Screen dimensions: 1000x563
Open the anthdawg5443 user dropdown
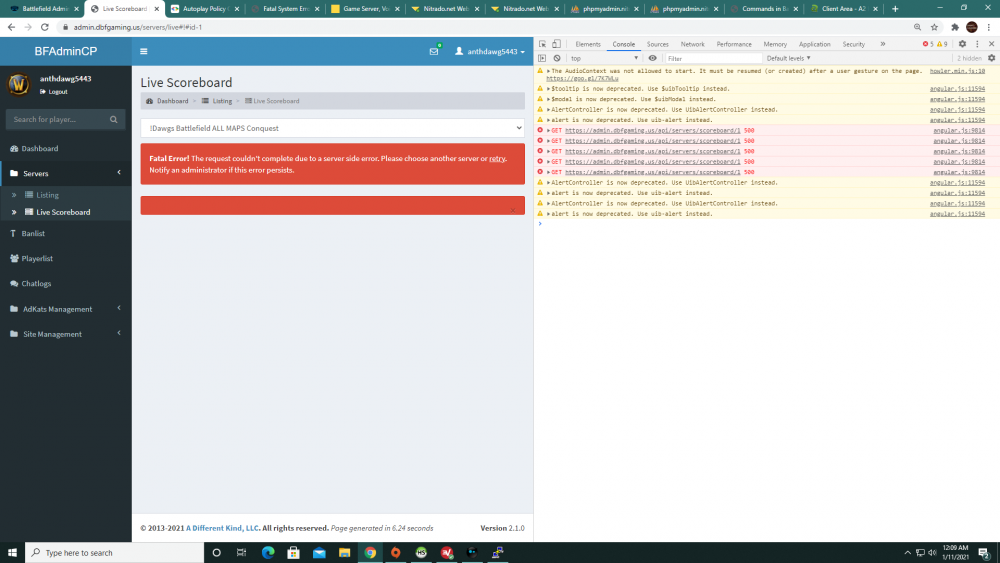[x=489, y=51]
